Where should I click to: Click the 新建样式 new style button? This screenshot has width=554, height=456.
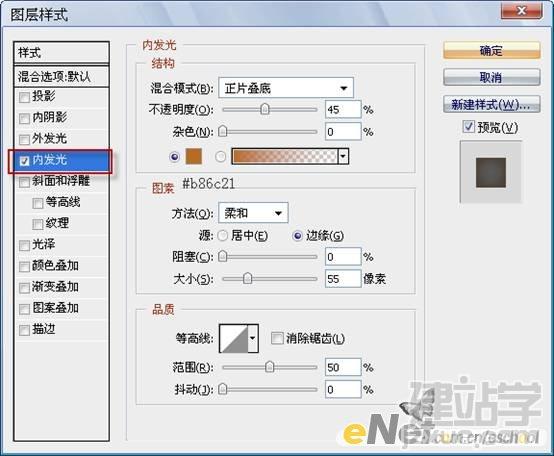click(x=491, y=105)
